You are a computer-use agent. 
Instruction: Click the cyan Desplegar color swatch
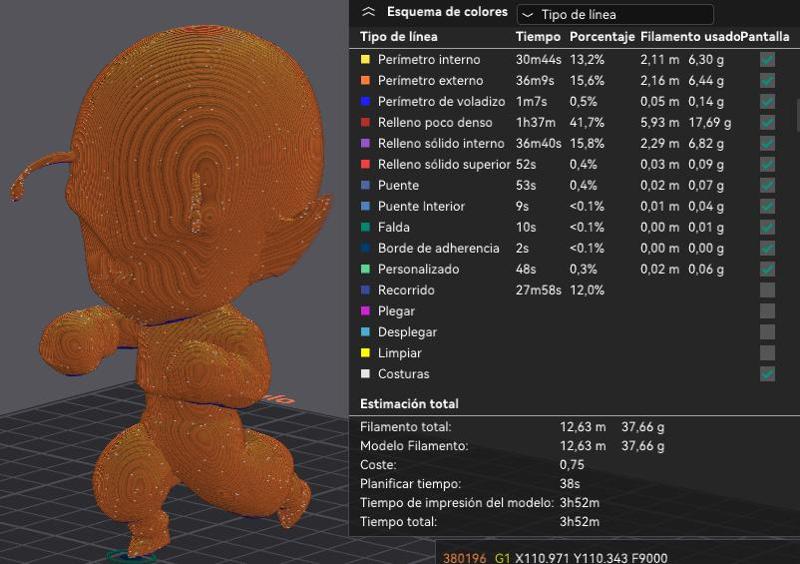[365, 331]
